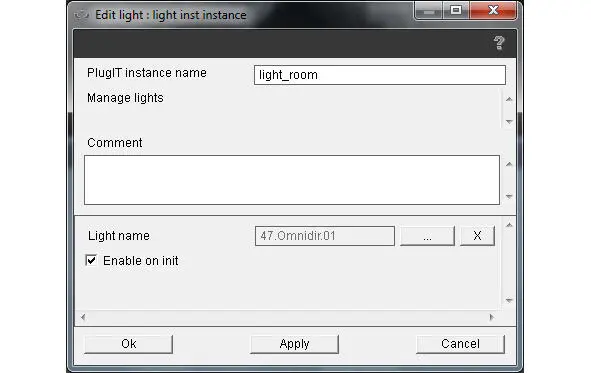591x373 pixels.
Task: Click Comment box scroll down arrow
Action: [509, 196]
